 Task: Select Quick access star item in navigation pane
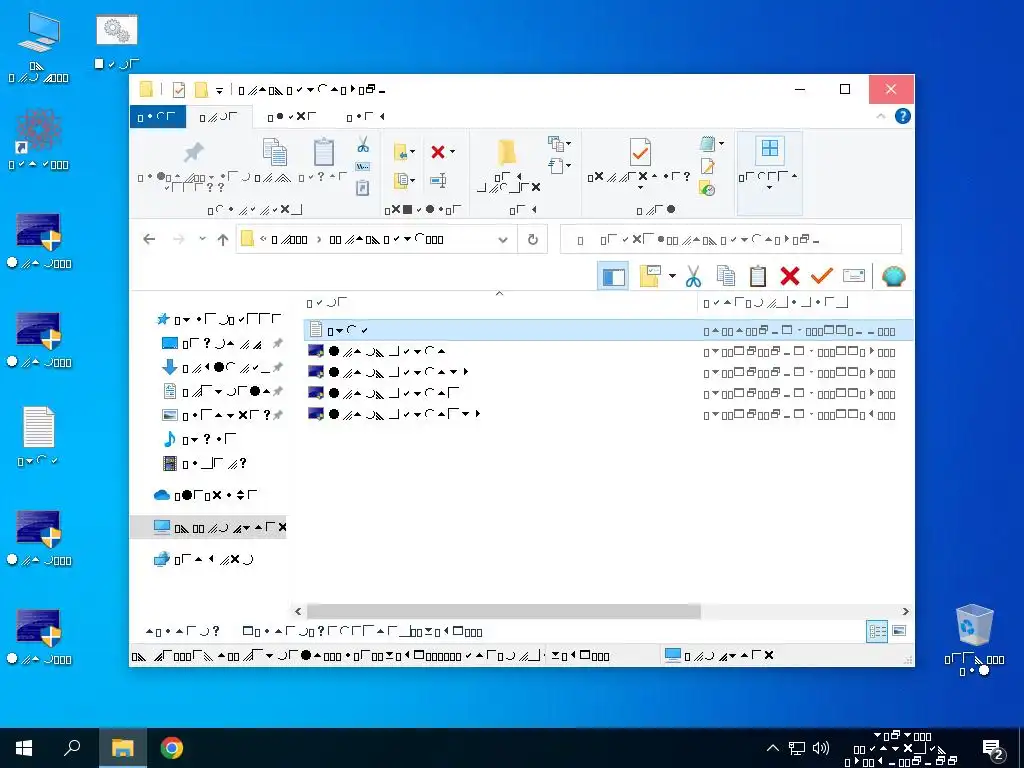pyautogui.click(x=219, y=319)
